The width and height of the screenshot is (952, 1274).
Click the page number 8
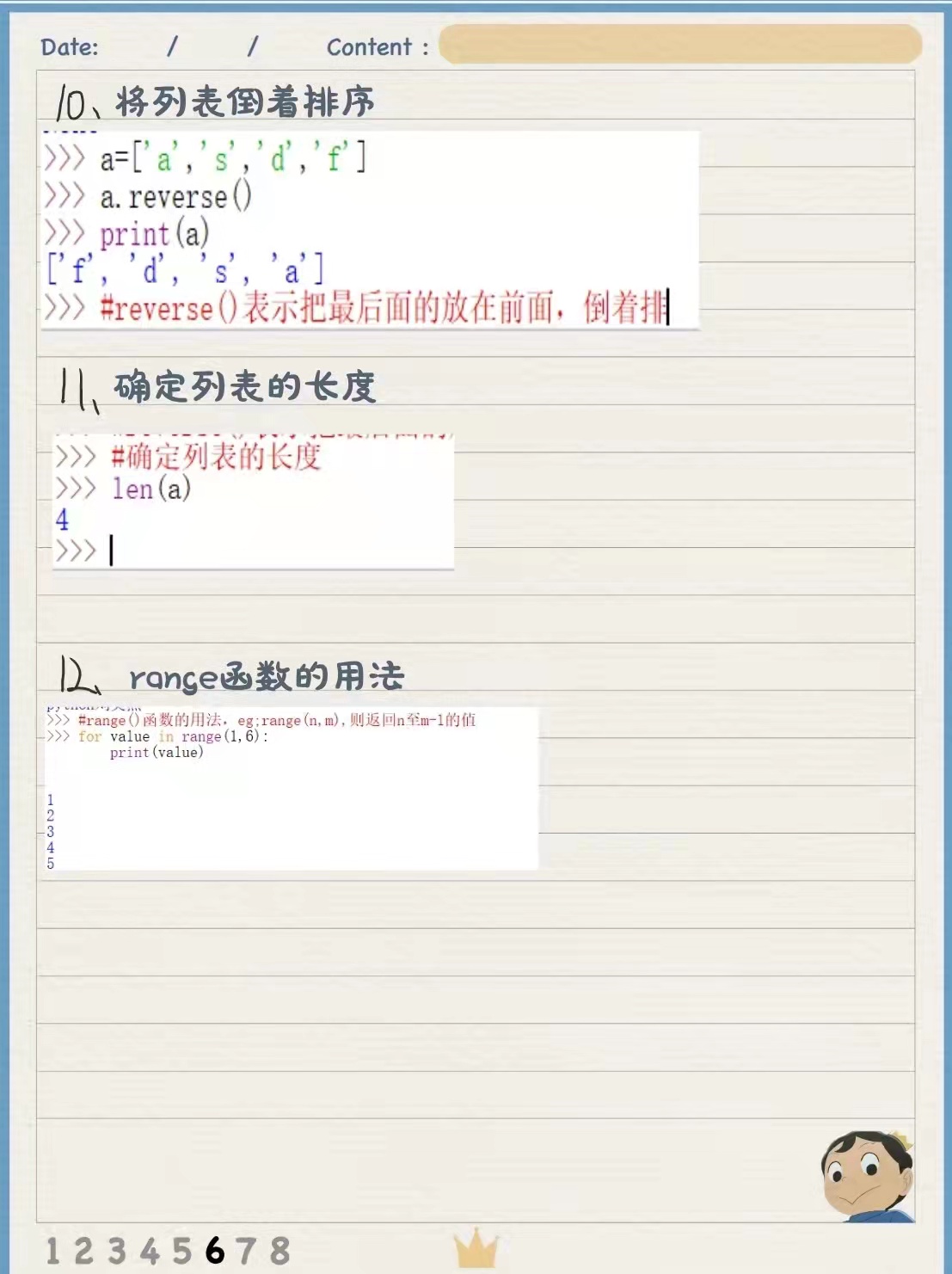point(279,1251)
